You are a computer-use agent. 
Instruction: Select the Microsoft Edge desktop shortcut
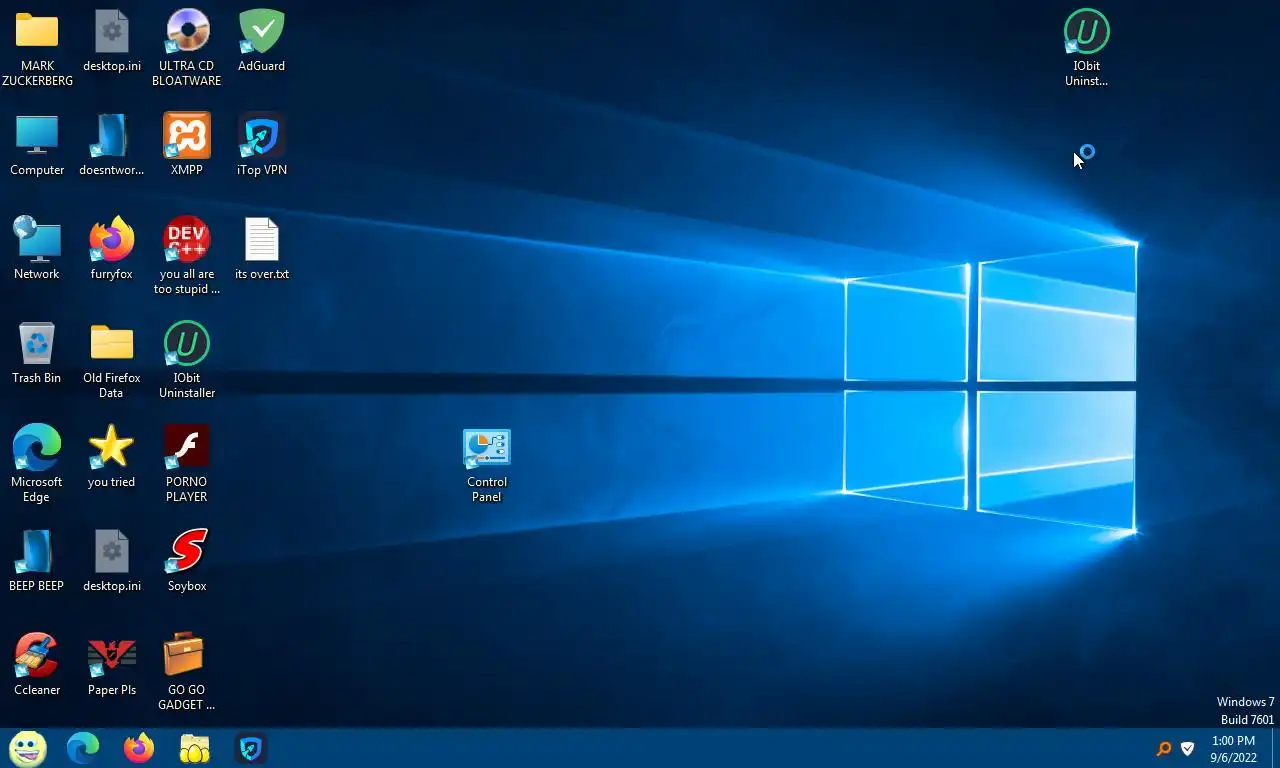coord(37,448)
